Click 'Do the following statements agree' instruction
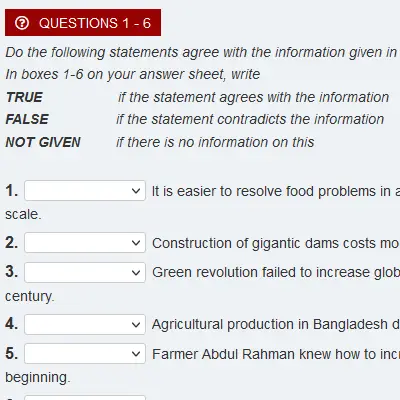400x400 pixels. click(x=202, y=52)
